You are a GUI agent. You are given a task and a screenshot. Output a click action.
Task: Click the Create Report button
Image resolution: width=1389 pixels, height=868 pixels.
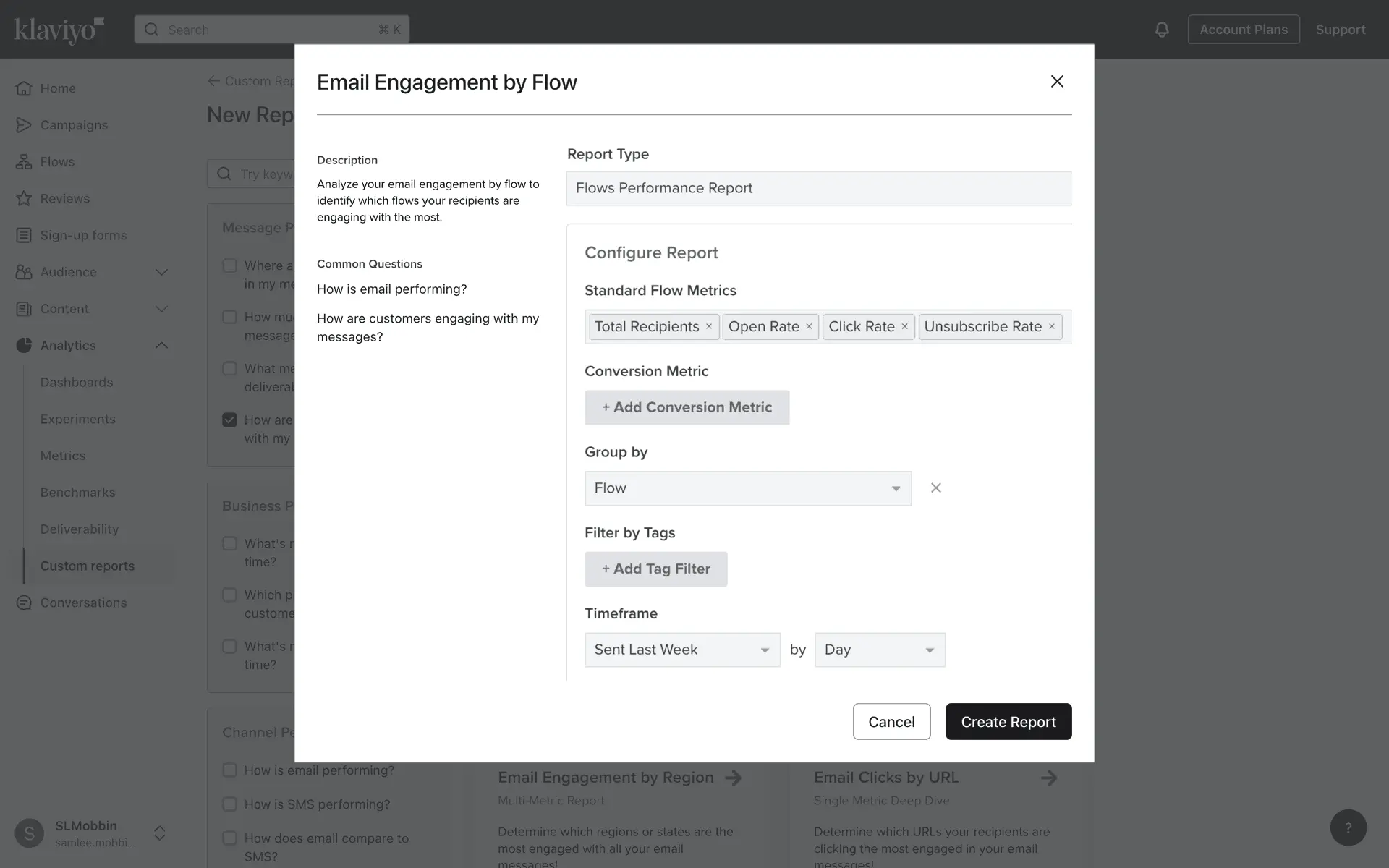point(1008,722)
